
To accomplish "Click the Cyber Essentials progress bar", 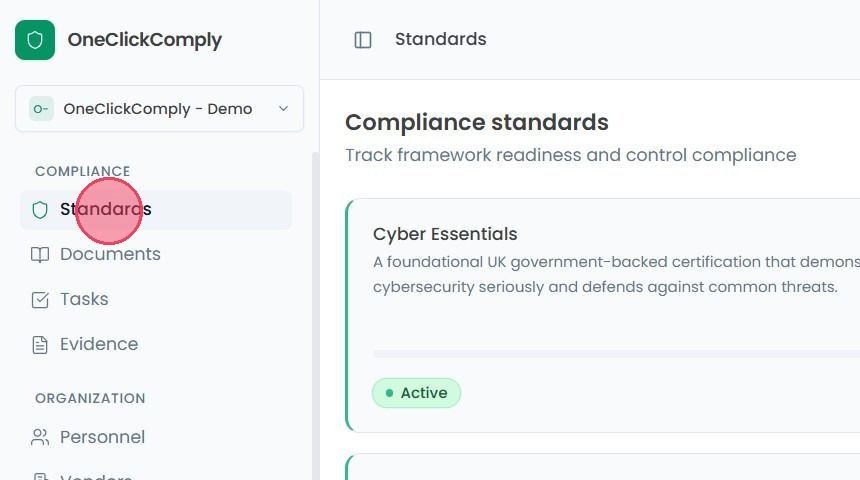I will click(x=616, y=354).
